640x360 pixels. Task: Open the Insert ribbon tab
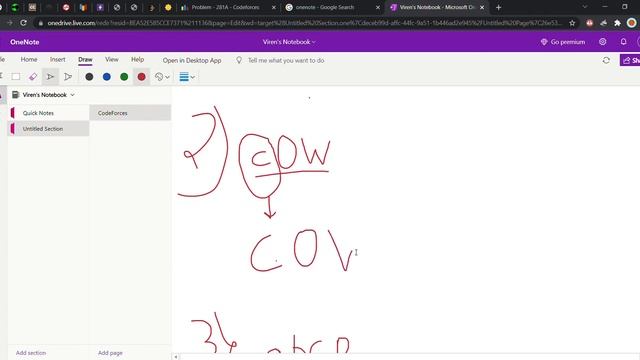pos(58,60)
